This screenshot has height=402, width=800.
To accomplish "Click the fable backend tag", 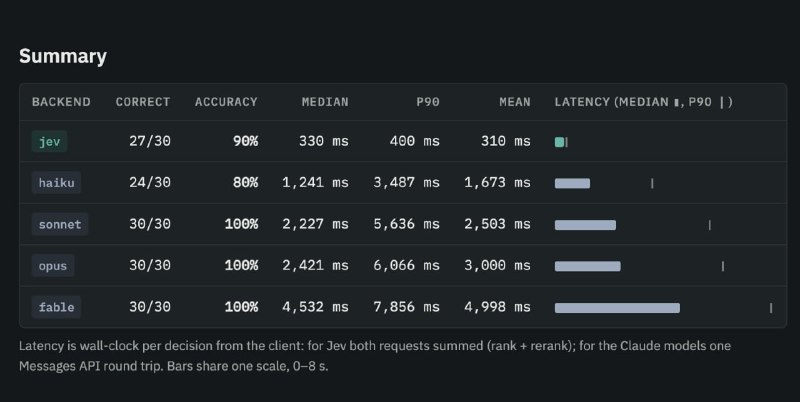I will [57, 307].
